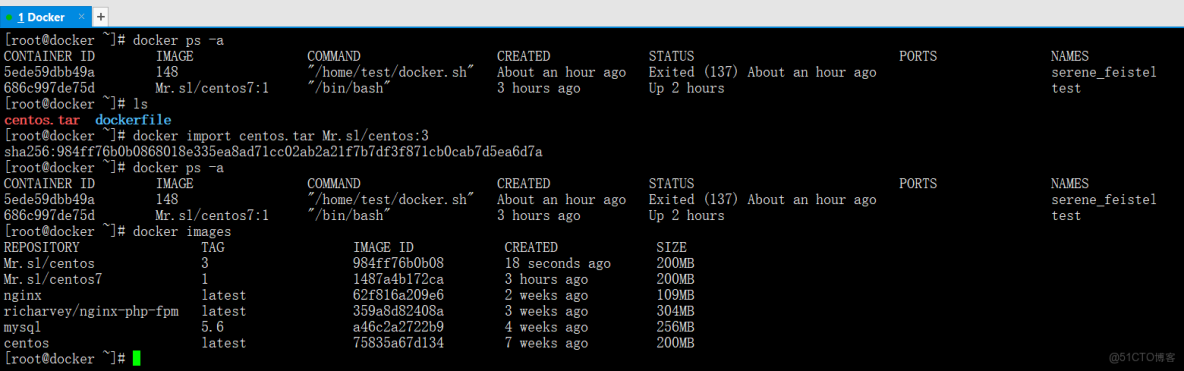
Task: Click image ID 984ff76b0b08
Action: [x=399, y=264]
